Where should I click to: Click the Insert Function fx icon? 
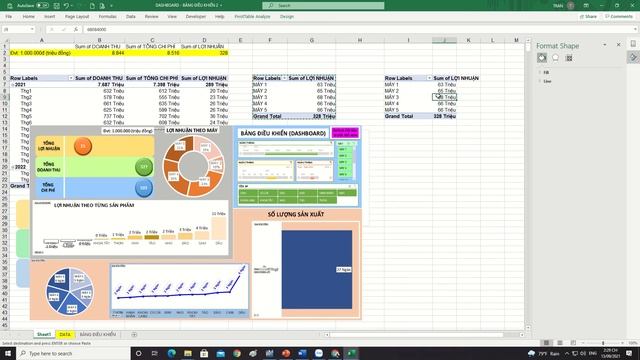76,29
